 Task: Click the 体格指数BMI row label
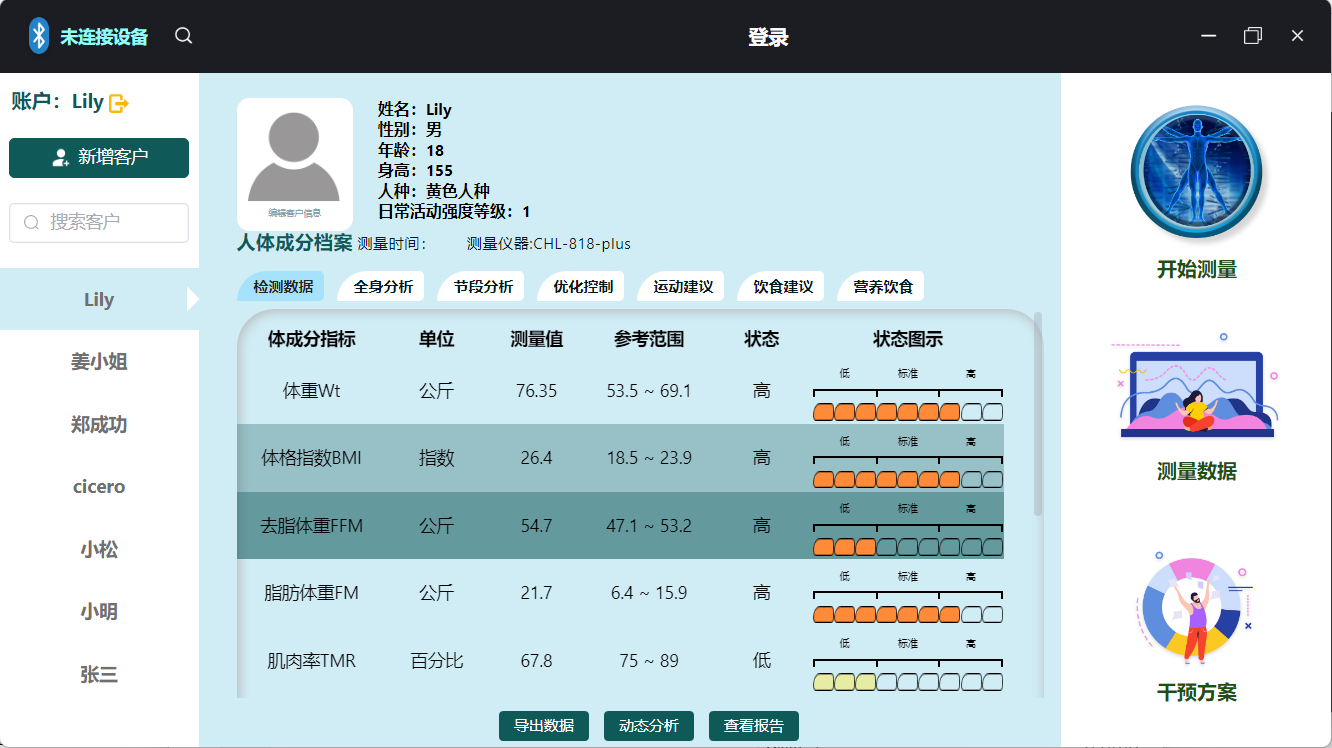312,458
